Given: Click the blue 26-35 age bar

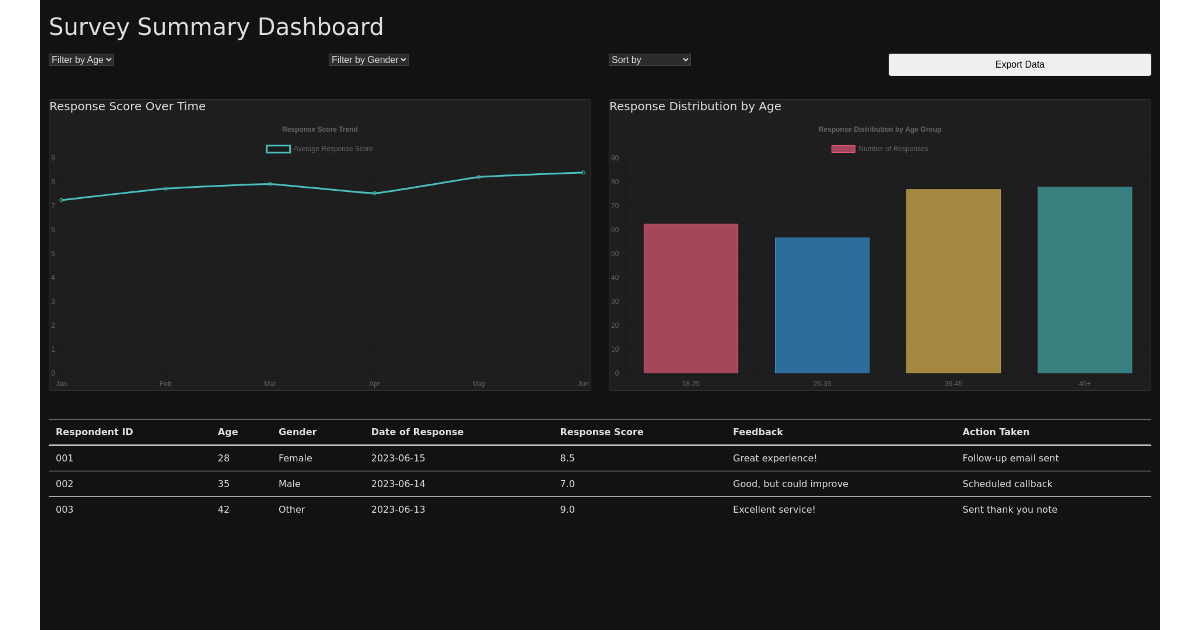Looking at the screenshot, I should pyautogui.click(x=822, y=305).
